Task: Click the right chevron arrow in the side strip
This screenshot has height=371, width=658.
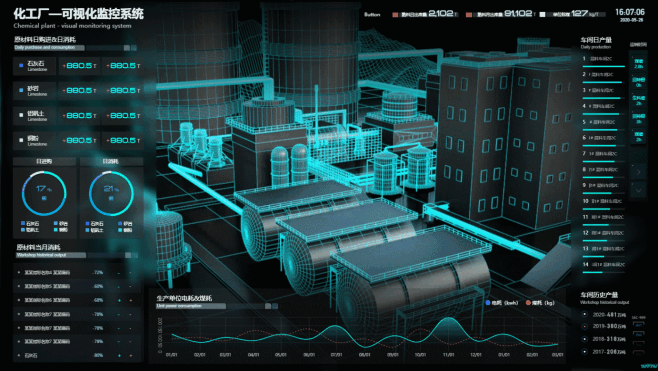Action: tap(638, 172)
